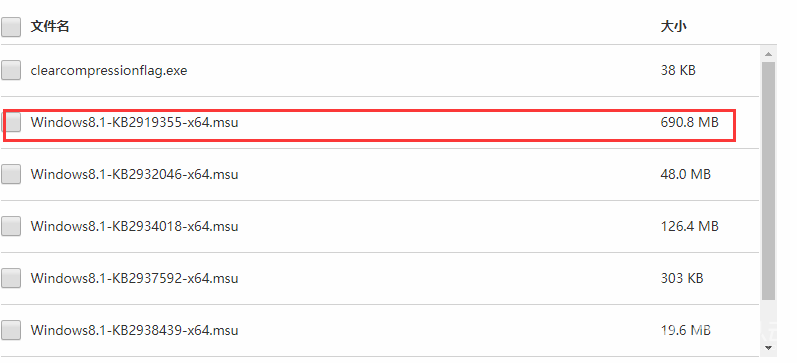Screen dimensions: 797x363
Task: Click the 690.8 MB size entry
Action: [689, 122]
